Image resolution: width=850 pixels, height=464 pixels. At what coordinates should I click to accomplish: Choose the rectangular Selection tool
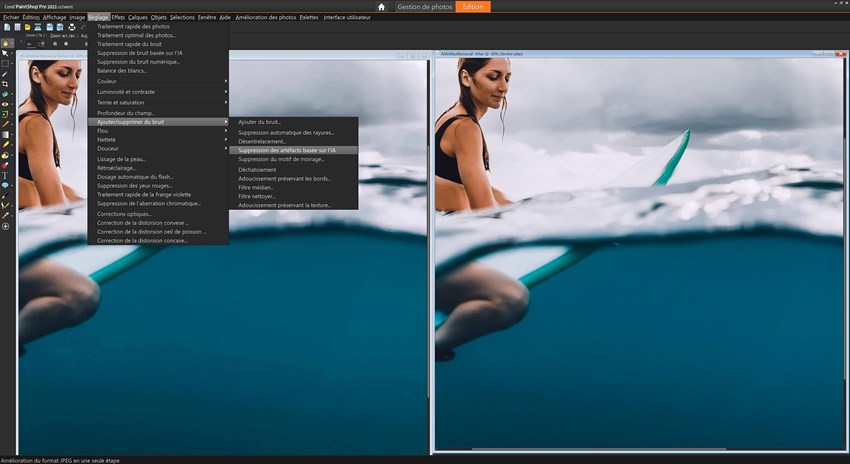(5, 63)
